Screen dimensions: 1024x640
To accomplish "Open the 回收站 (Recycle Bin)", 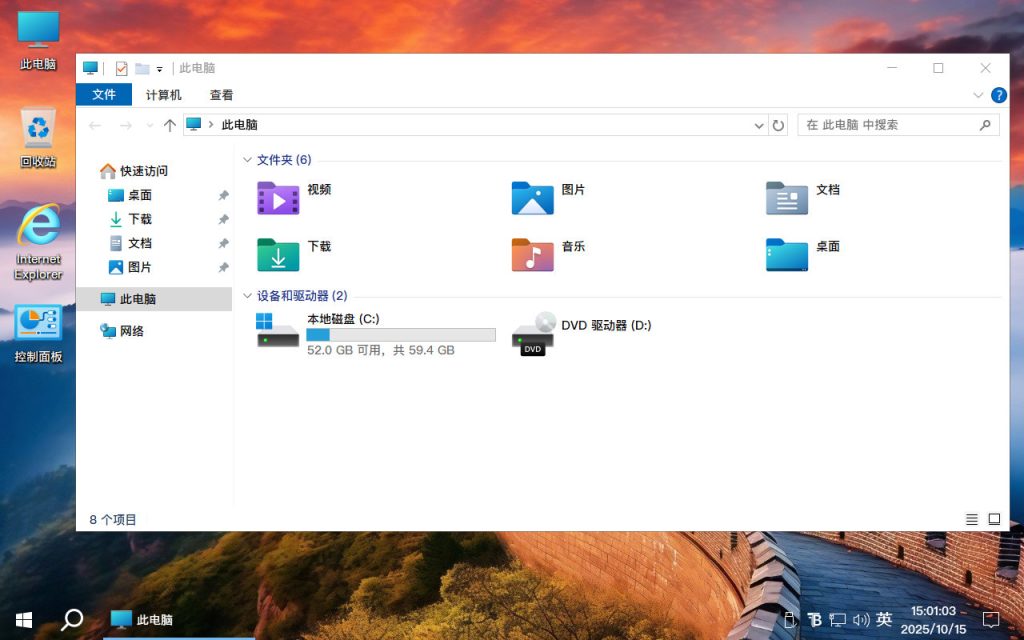I will 37,130.
